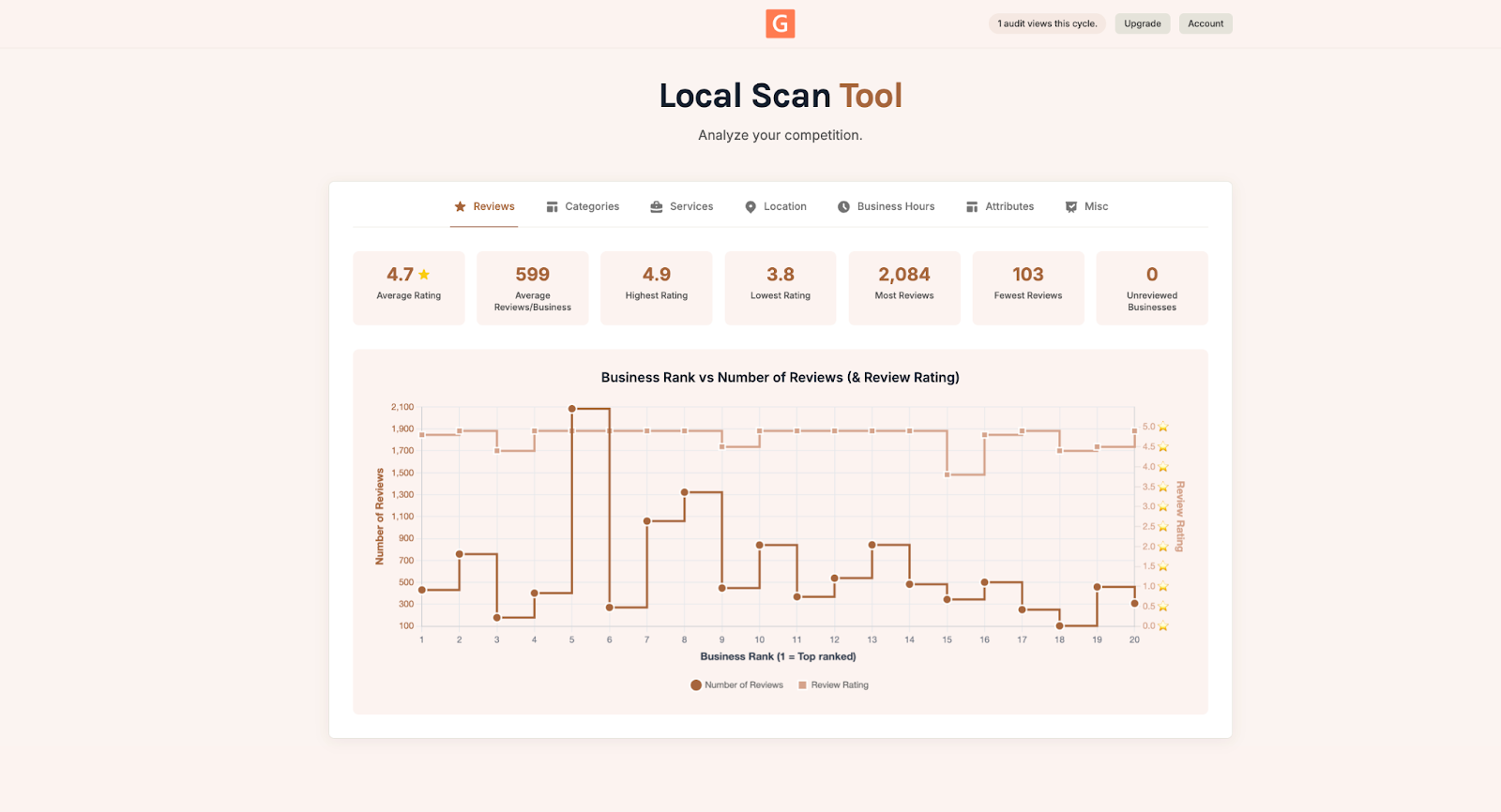Click the Misc tab icon
This screenshot has height=812, width=1501.
1071,206
